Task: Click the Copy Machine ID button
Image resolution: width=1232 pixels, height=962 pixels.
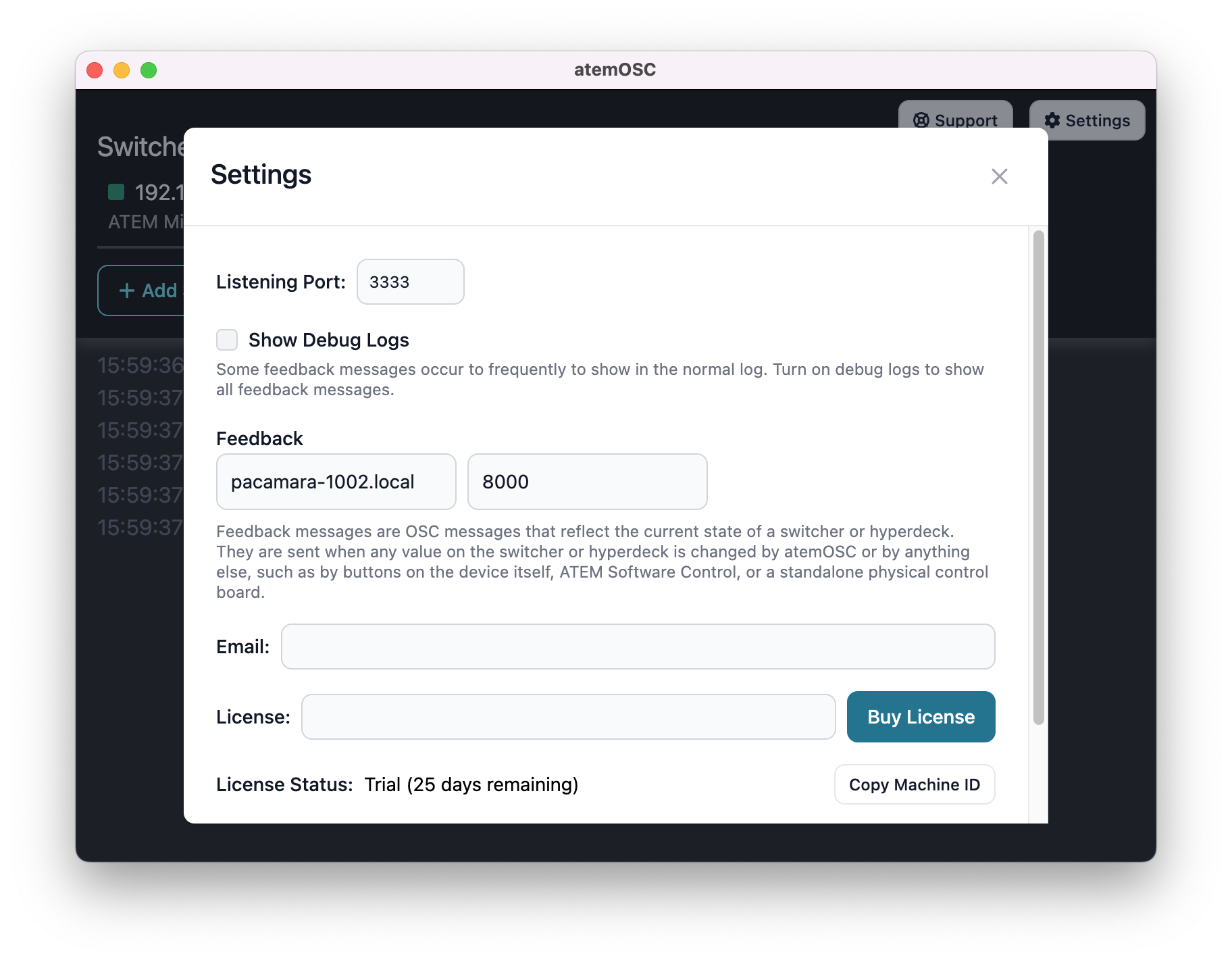Action: point(915,784)
